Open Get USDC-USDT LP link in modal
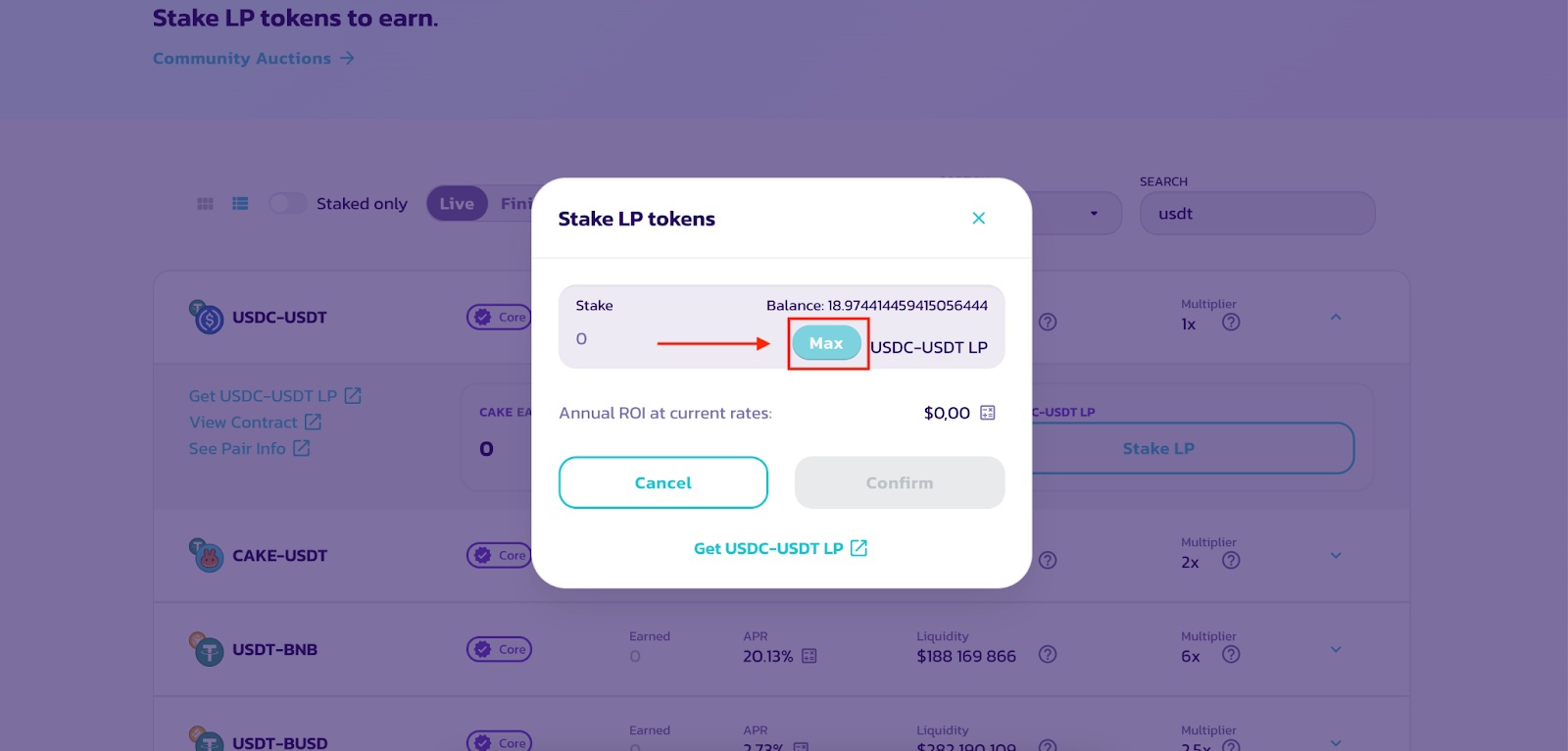This screenshot has height=751, width=1568. (780, 548)
